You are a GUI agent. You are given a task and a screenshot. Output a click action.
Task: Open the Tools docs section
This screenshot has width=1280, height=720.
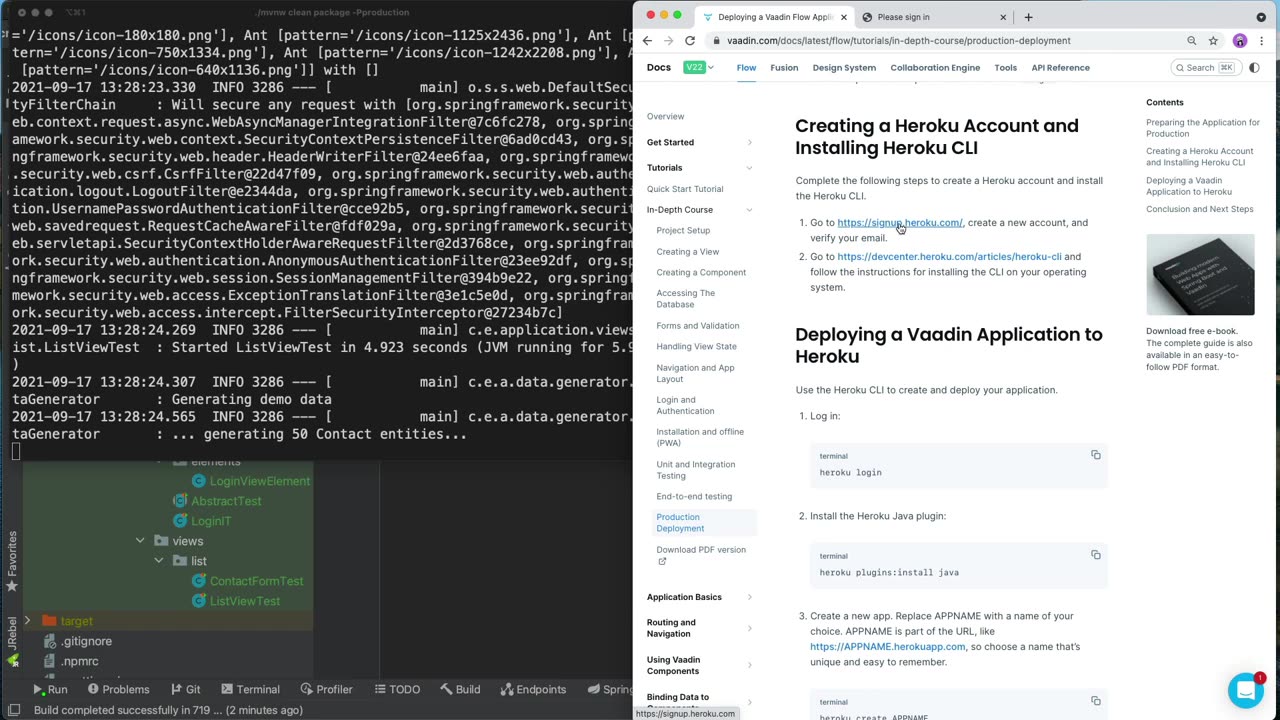coord(1005,68)
